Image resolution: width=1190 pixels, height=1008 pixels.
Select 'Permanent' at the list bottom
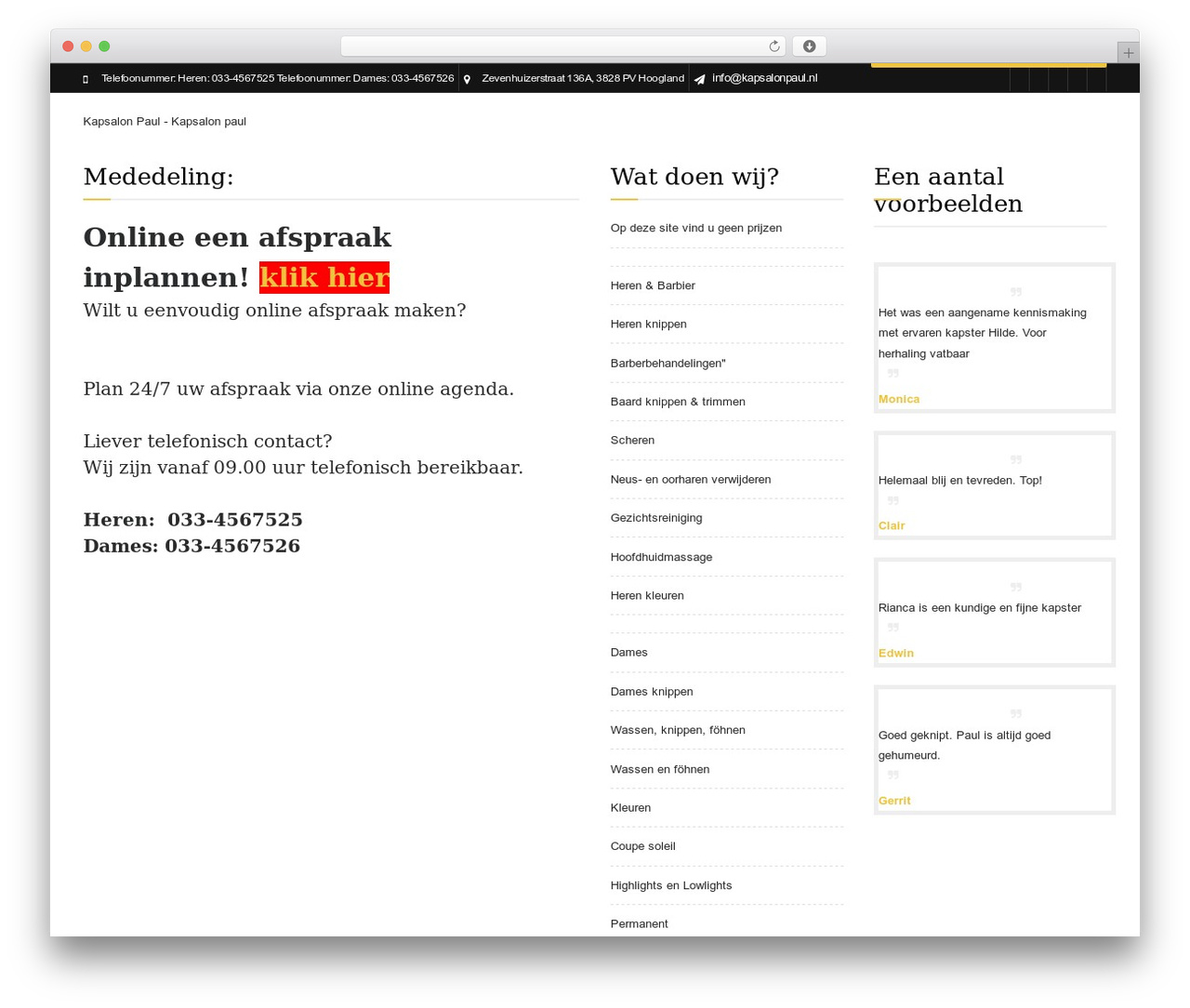pos(639,923)
